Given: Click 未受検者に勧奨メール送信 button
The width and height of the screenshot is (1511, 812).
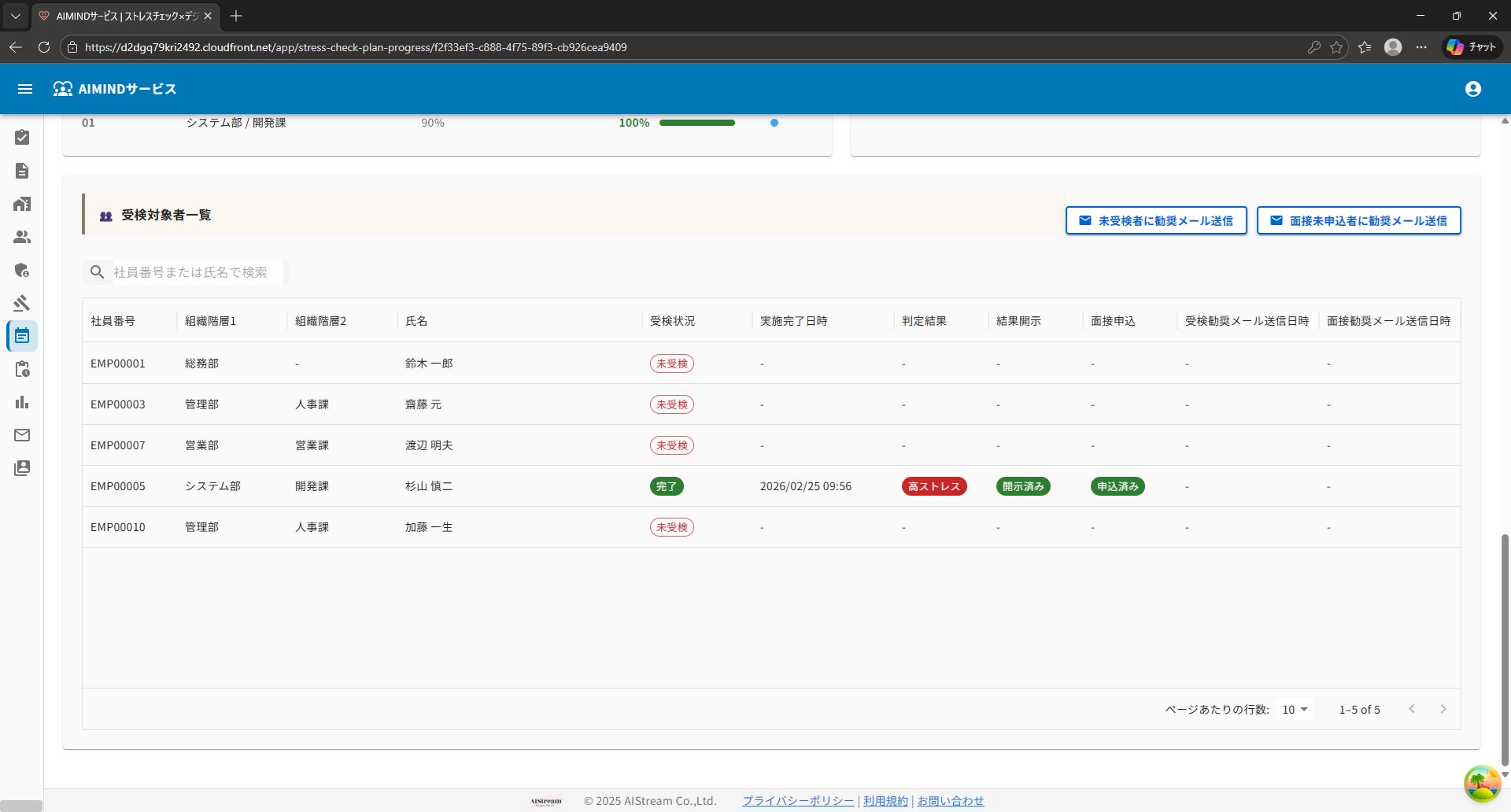Looking at the screenshot, I should 1156,221.
